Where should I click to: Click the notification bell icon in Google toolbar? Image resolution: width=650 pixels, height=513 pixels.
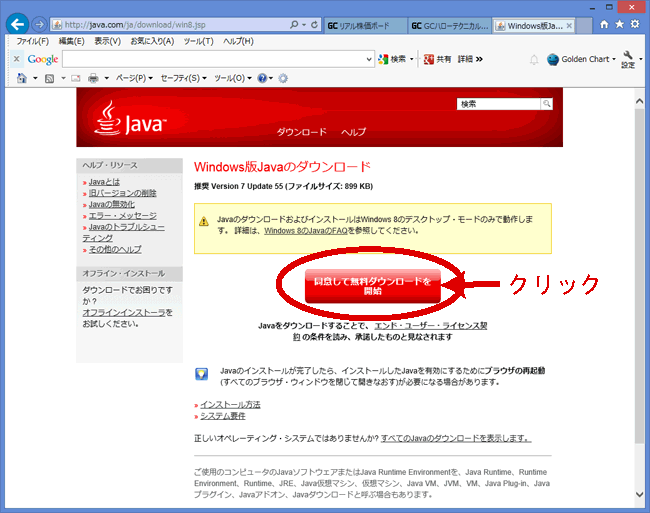click(534, 60)
